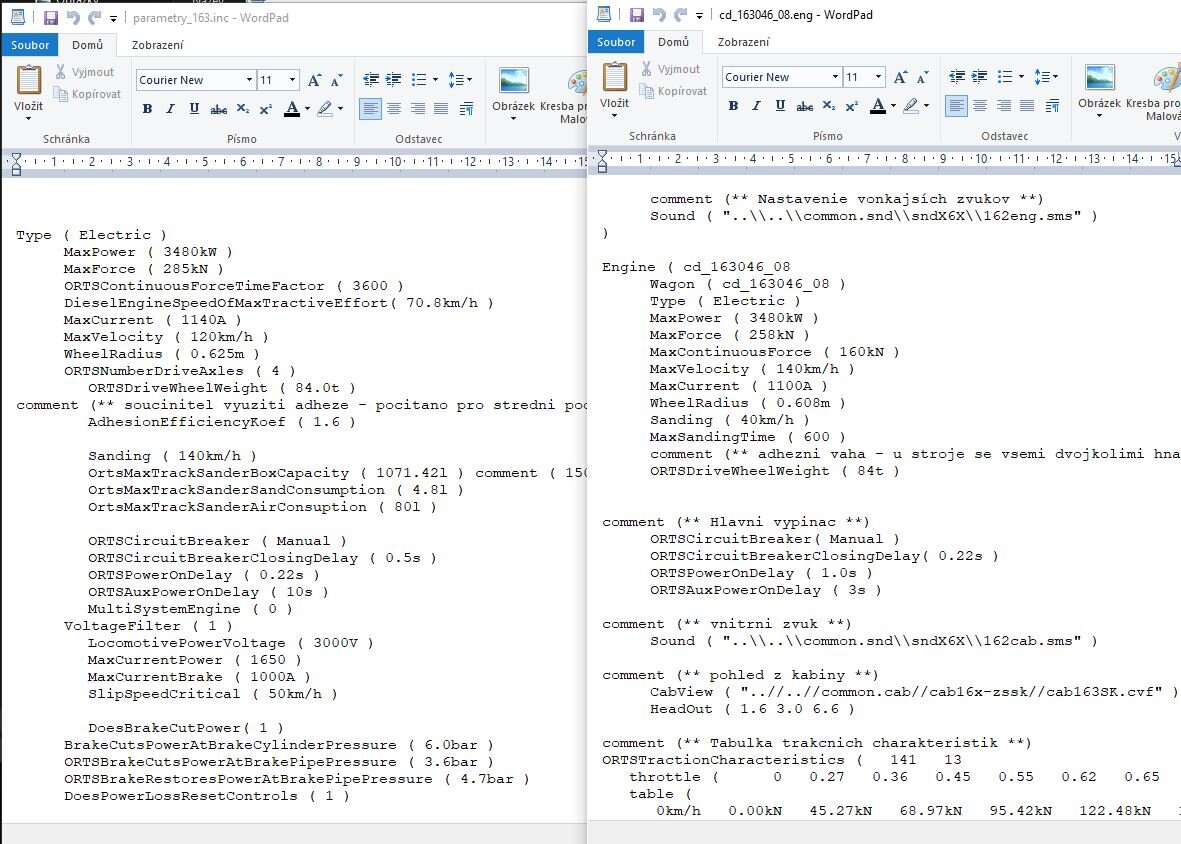Click Undo arrow in cd_163046_08.eng title bar
The width and height of the screenshot is (1181, 844).
(659, 14)
